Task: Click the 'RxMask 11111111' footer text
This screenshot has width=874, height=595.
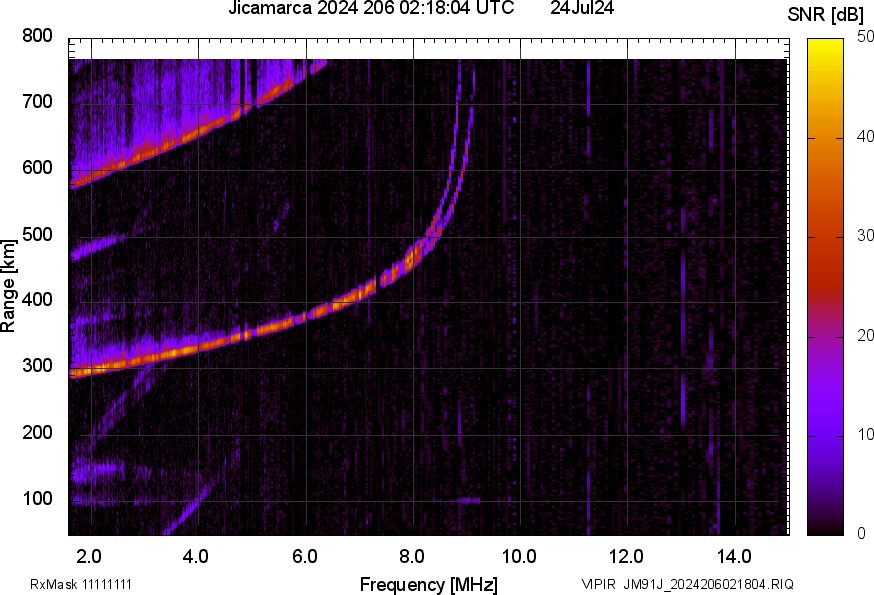Action: click(81, 585)
